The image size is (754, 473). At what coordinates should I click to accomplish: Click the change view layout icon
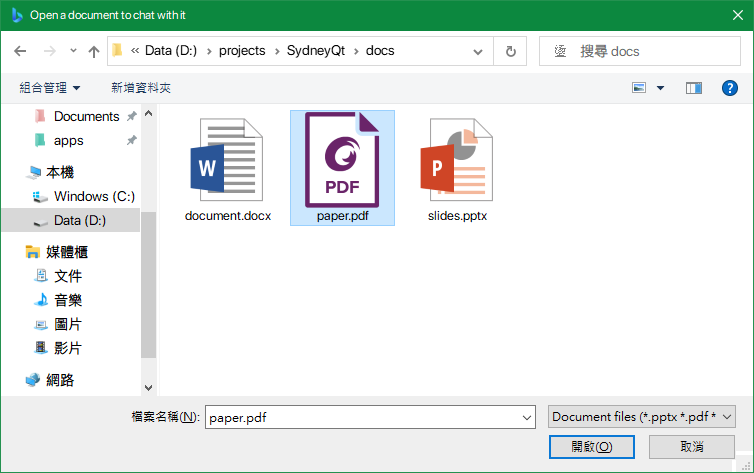[x=640, y=88]
